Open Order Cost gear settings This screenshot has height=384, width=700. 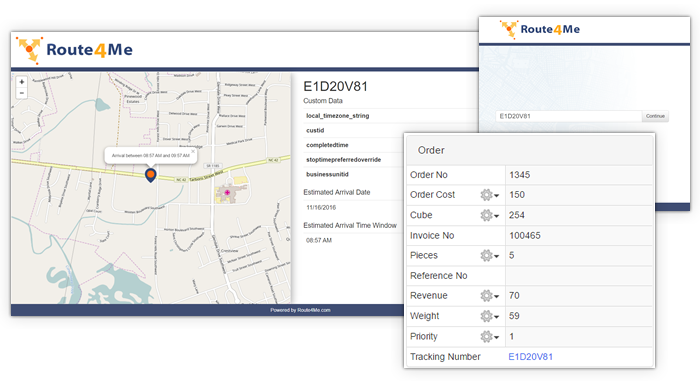(x=490, y=195)
